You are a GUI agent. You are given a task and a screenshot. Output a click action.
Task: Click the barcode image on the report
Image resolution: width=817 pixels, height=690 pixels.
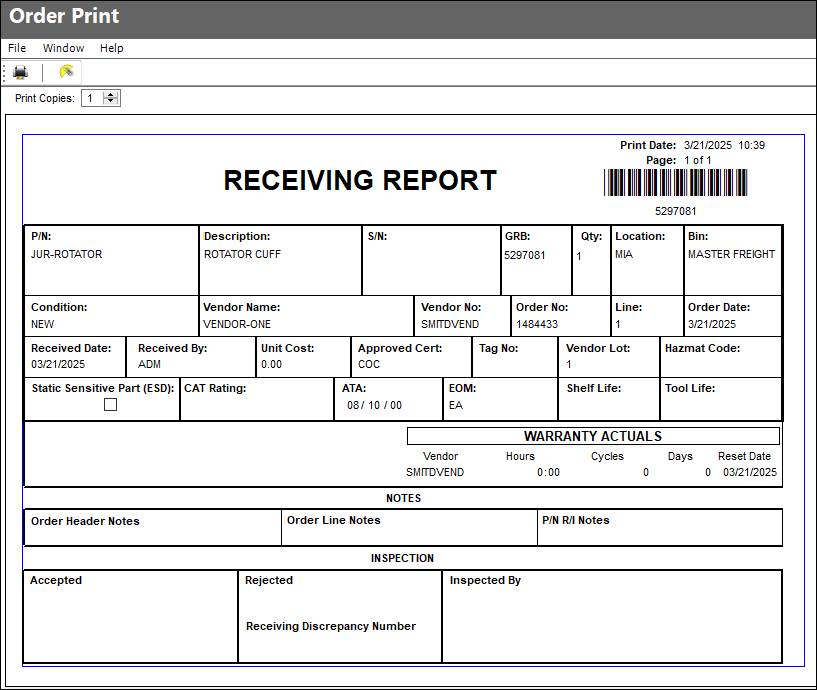click(675, 182)
